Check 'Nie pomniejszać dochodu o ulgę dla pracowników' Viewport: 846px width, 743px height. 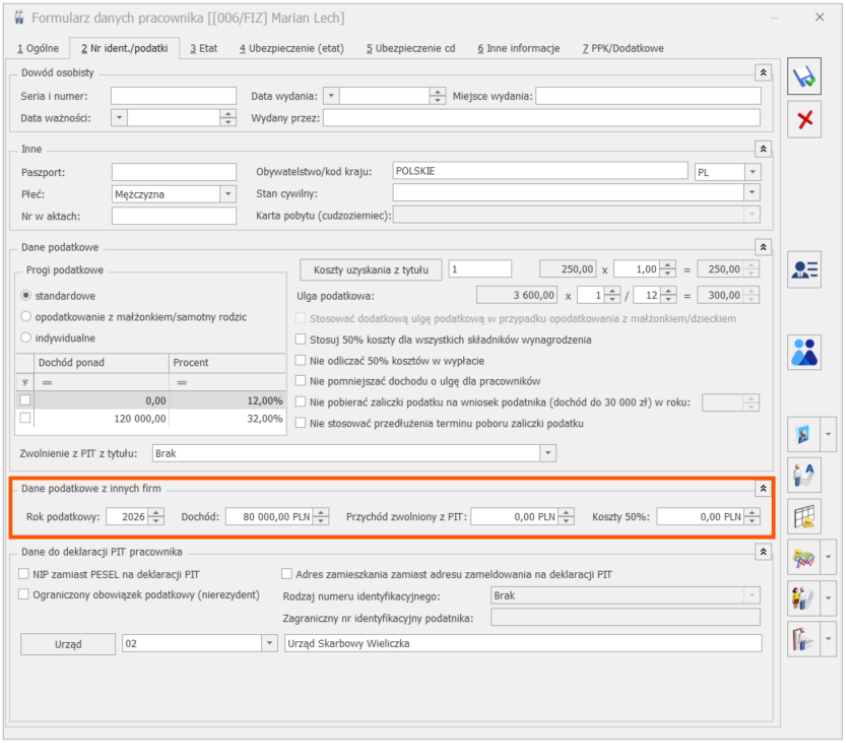301,381
